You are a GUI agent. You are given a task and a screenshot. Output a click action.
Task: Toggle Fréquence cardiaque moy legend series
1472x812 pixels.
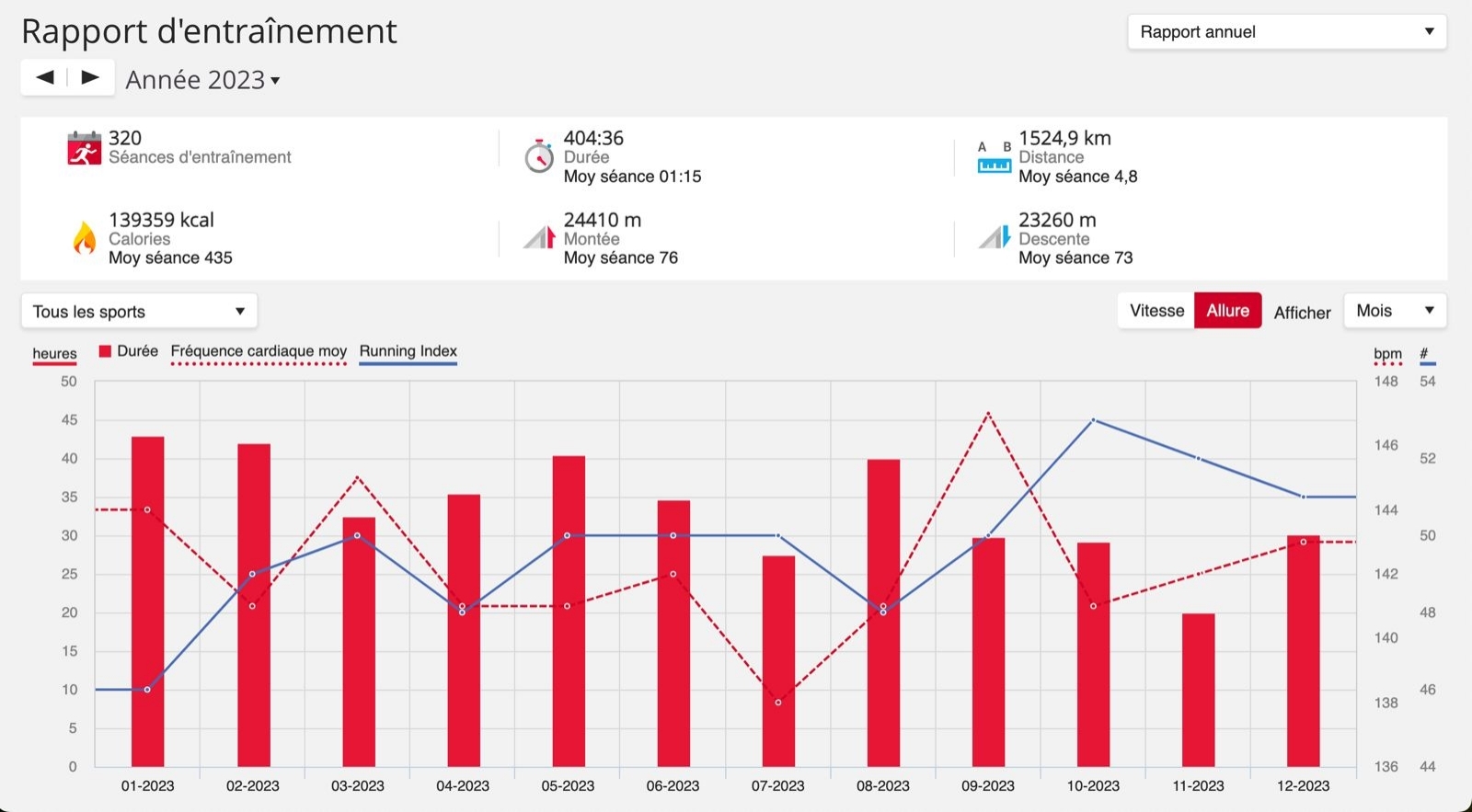point(259,351)
